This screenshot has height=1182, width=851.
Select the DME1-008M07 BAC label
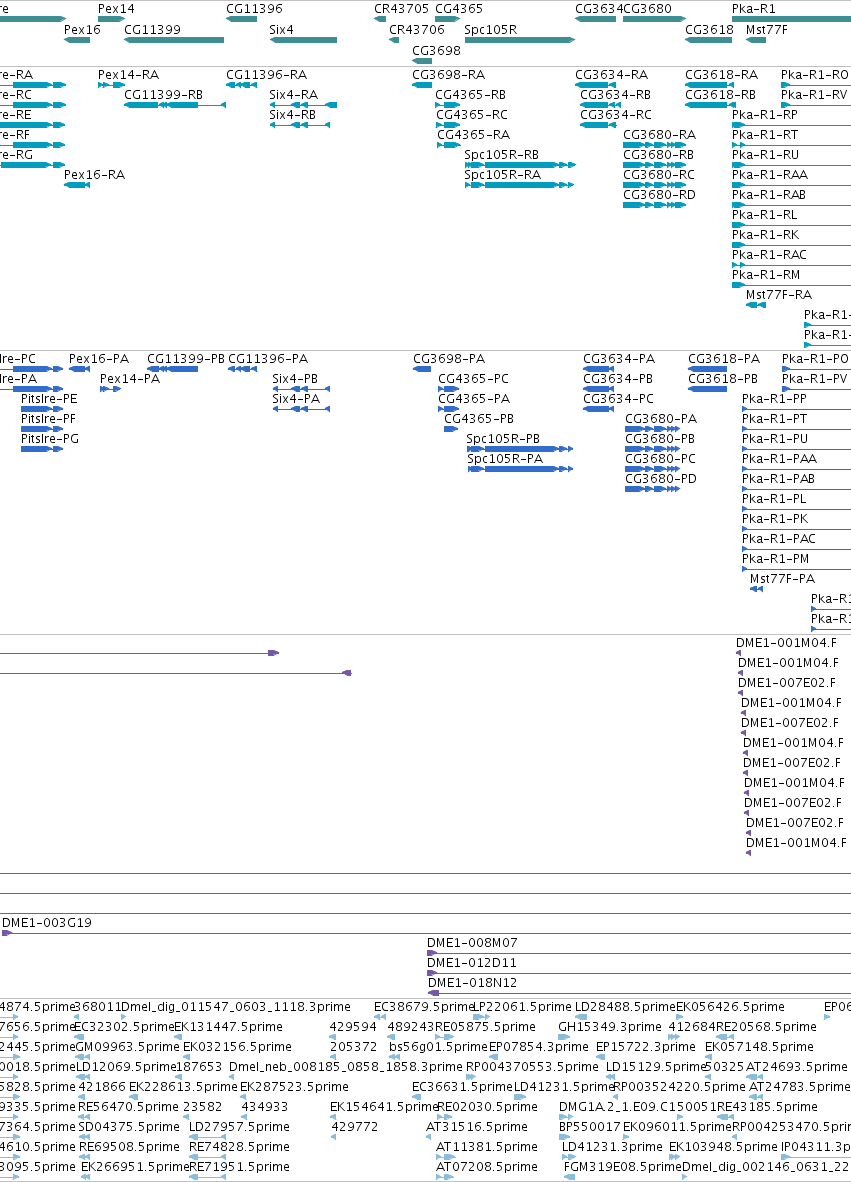coord(472,943)
